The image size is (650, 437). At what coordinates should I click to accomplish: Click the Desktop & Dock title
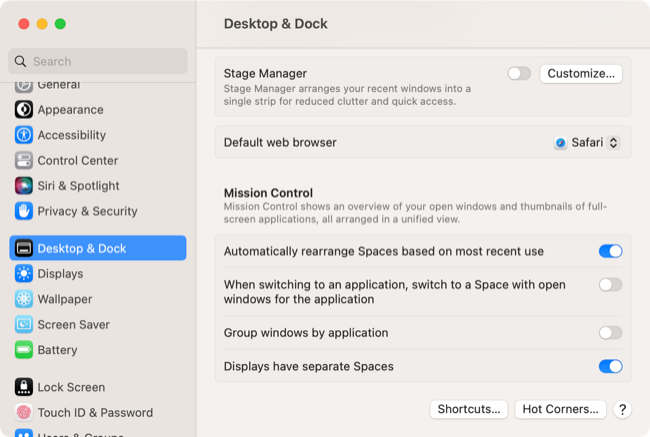coord(276,24)
